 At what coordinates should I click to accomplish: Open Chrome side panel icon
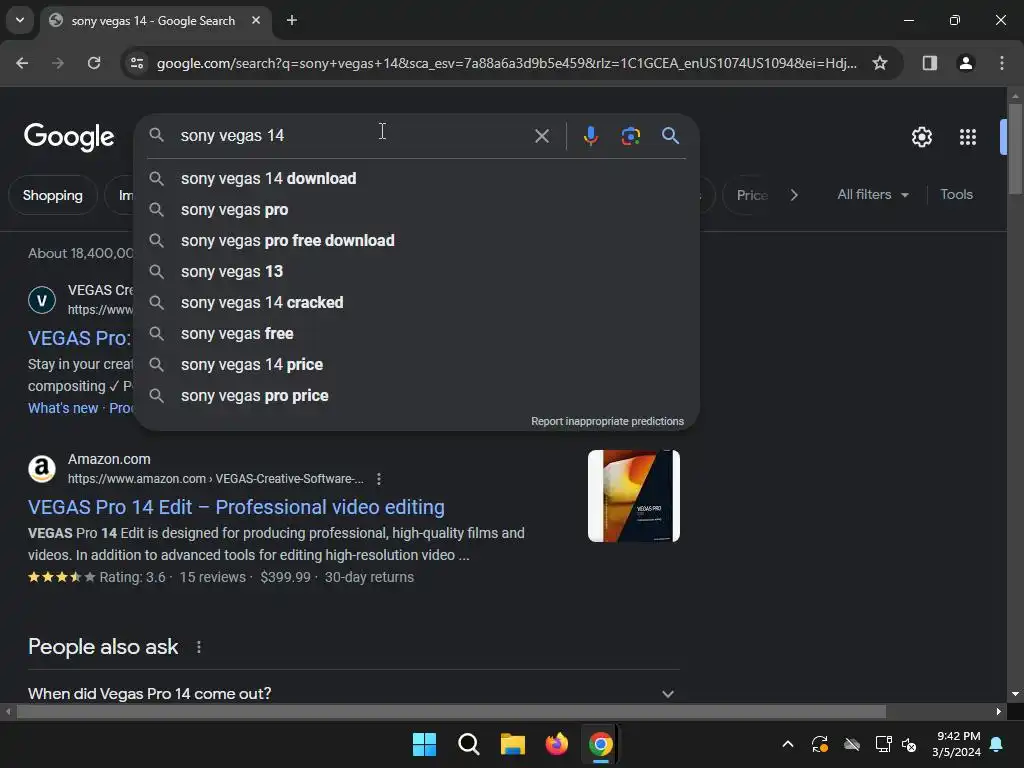(x=929, y=63)
